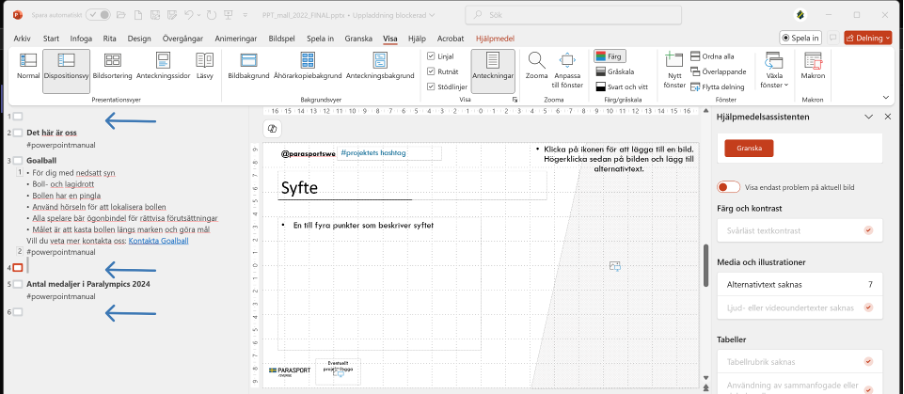The width and height of the screenshot is (904, 394).
Task: Open undo history dropdown arrow
Action: pos(198,15)
